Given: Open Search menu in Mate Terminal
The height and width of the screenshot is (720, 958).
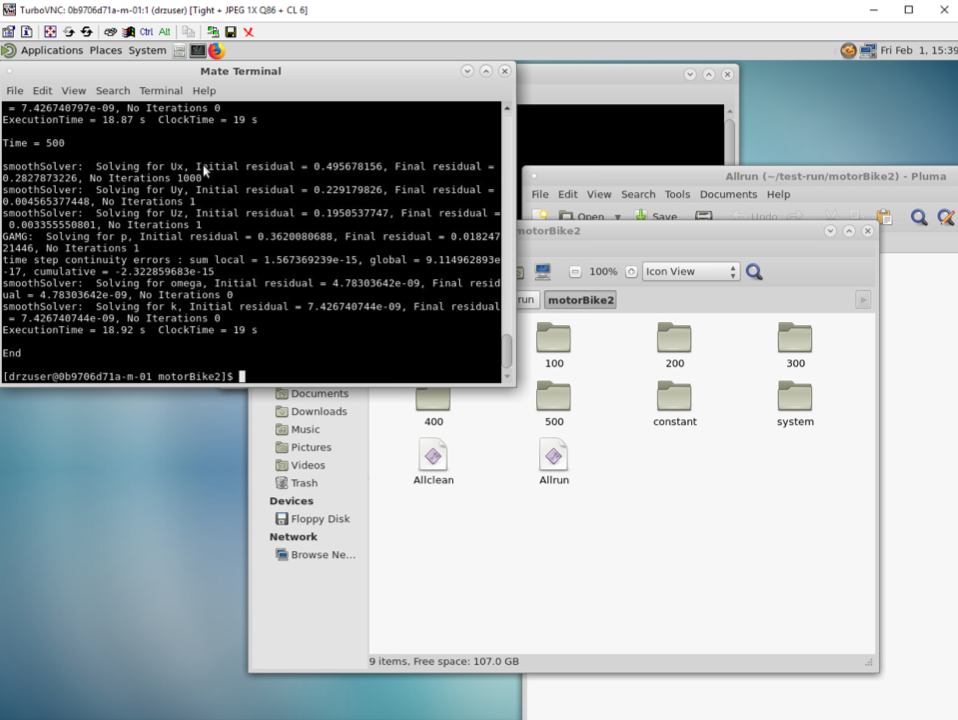Looking at the screenshot, I should (113, 90).
